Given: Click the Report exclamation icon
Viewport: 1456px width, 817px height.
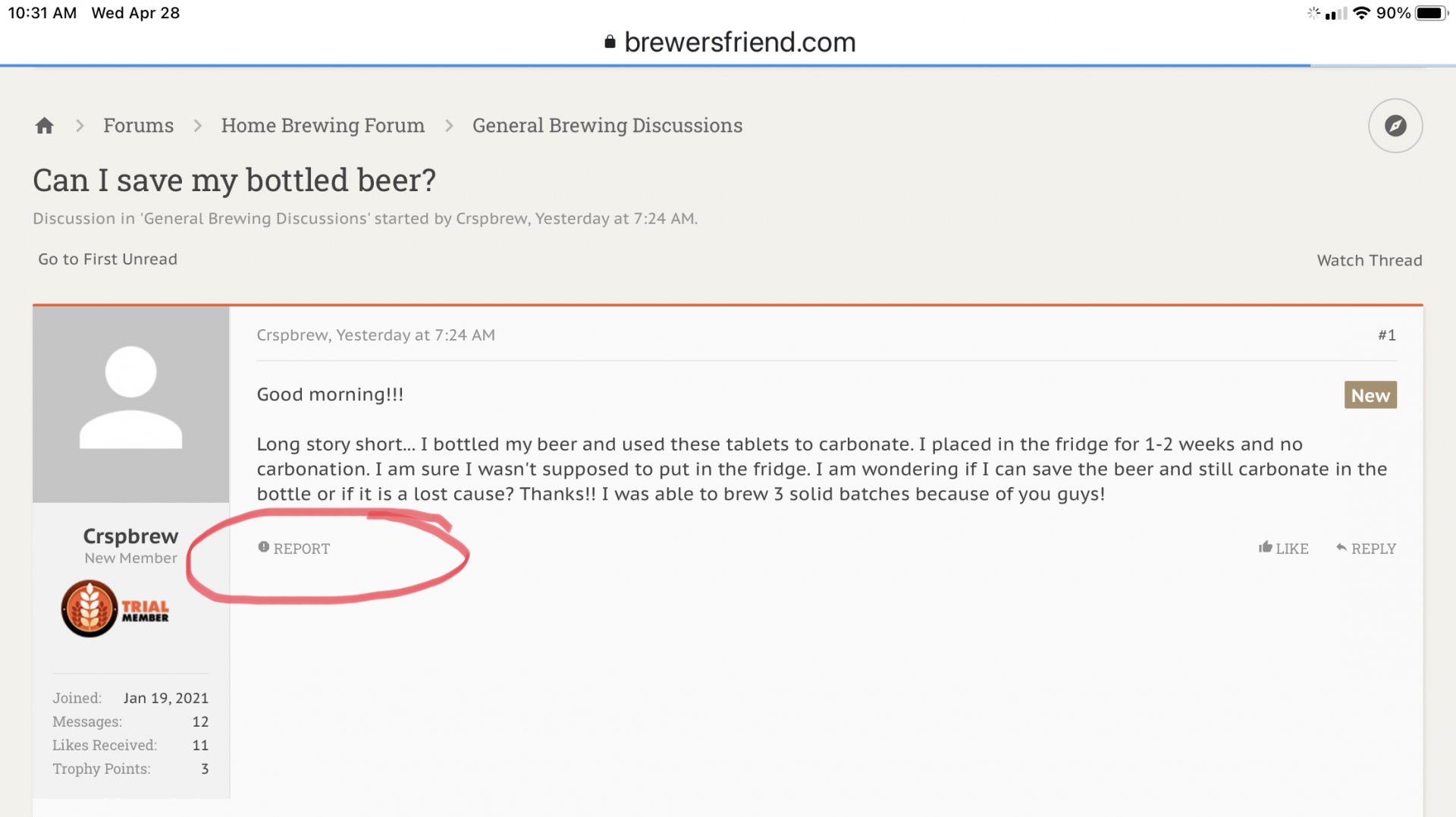Looking at the screenshot, I should pyautogui.click(x=263, y=547).
